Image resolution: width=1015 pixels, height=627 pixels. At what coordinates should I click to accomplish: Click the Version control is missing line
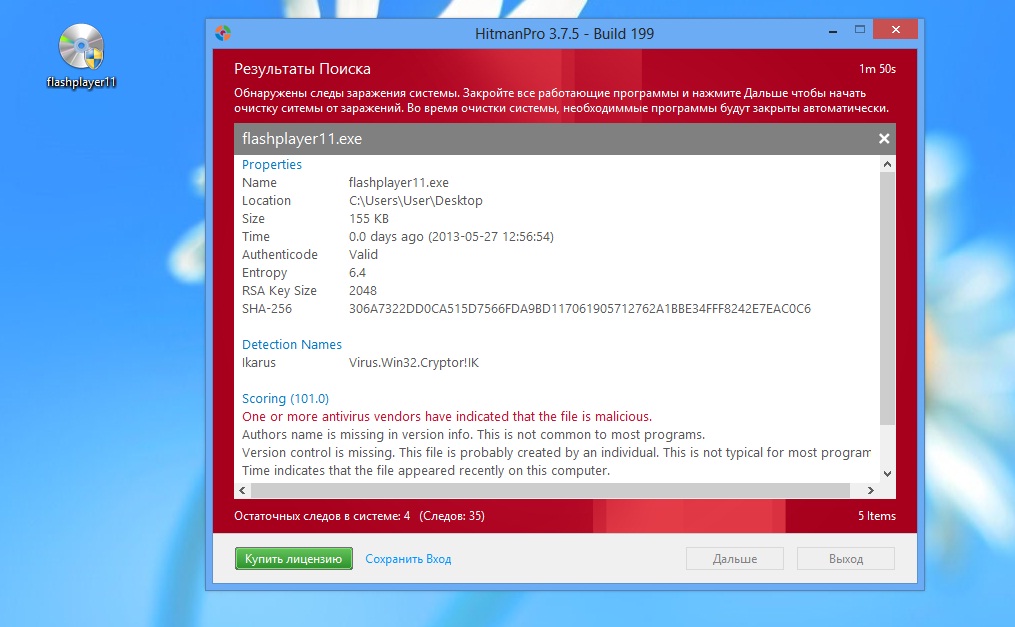[x=556, y=453]
